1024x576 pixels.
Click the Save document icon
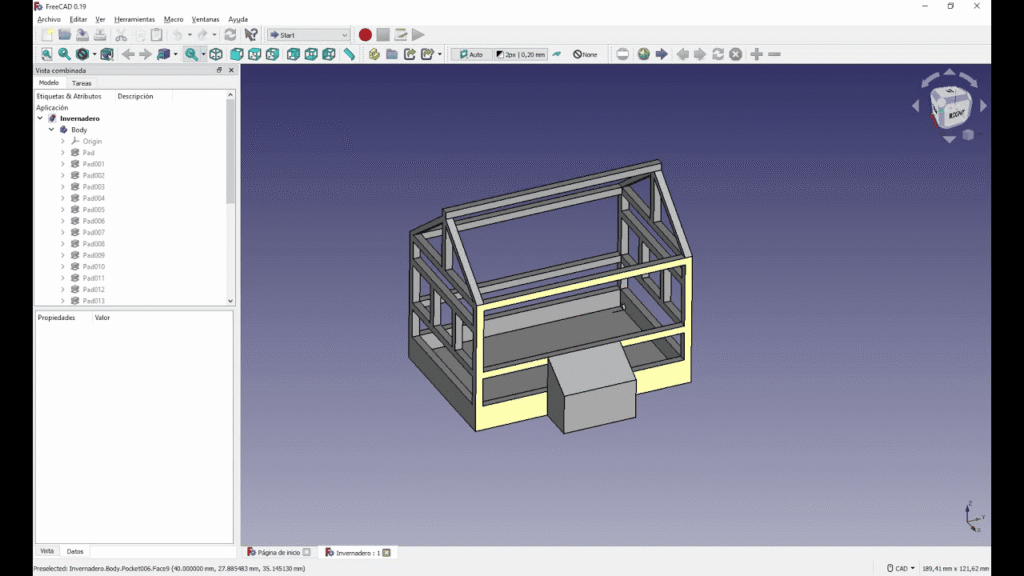(x=82, y=35)
